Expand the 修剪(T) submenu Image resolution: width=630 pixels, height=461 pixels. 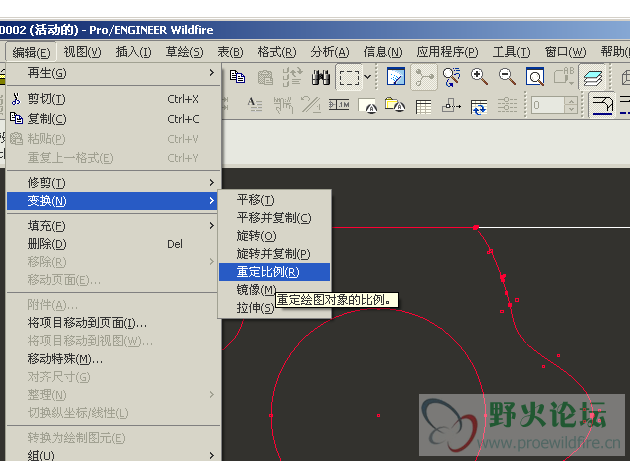[x=113, y=183]
